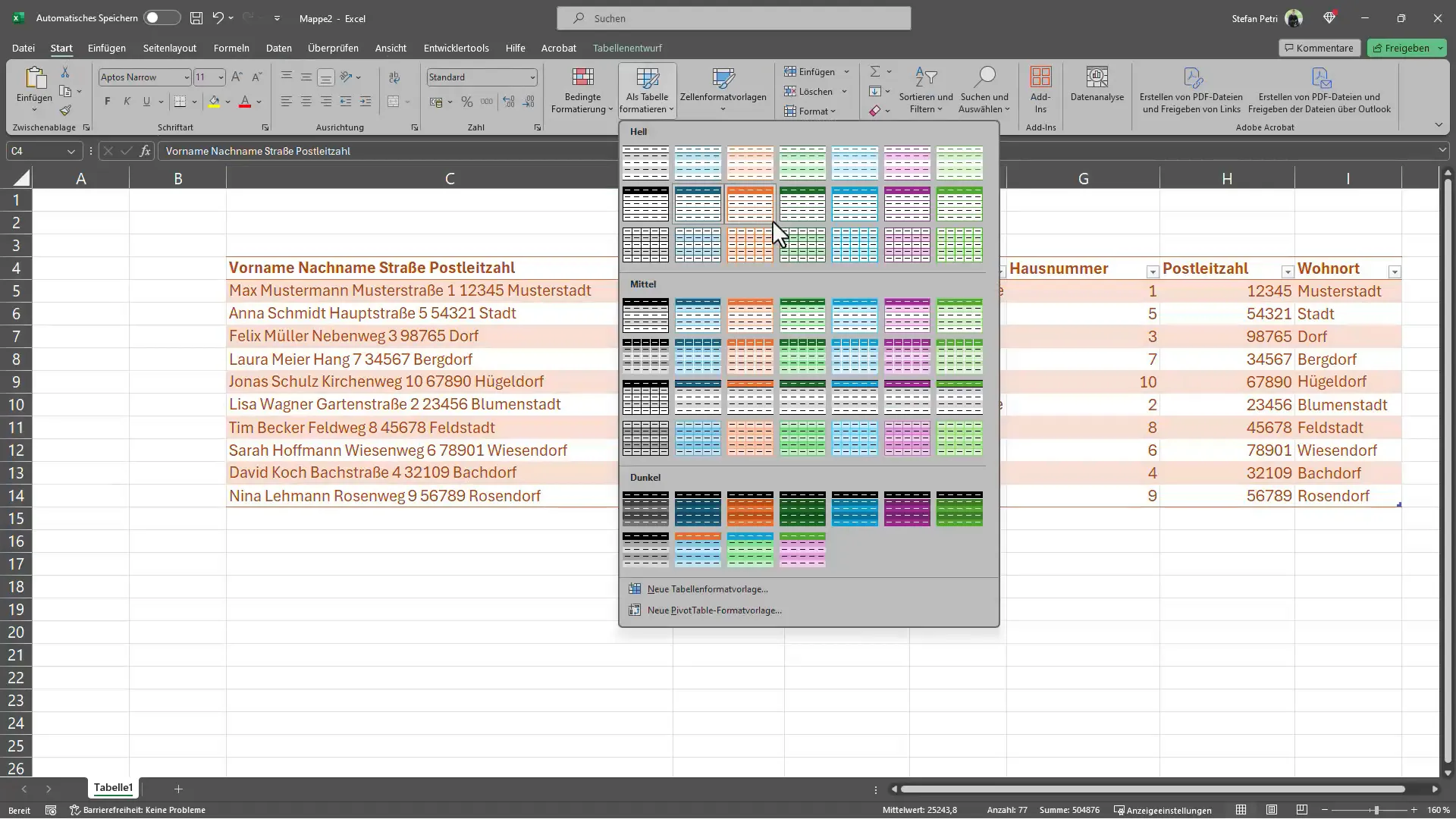Select the orange medium table style swatch
This screenshot has width=1456, height=819.
pos(751,313)
